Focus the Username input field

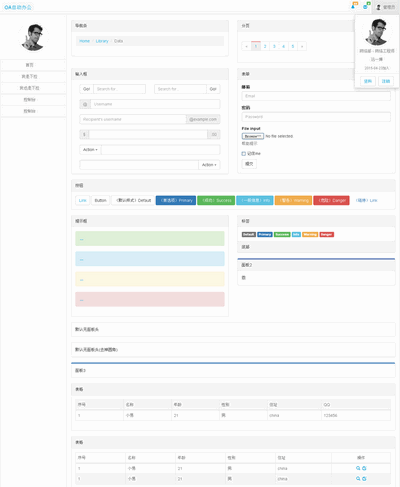pos(155,104)
